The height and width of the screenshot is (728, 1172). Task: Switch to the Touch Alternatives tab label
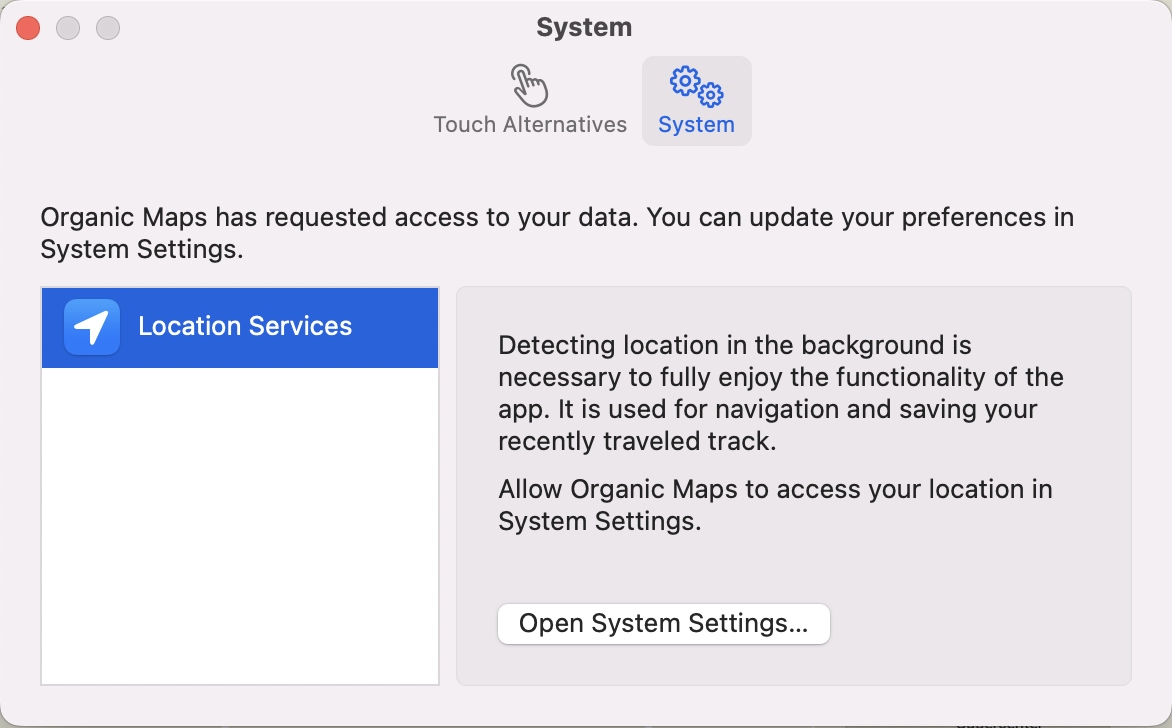530,125
